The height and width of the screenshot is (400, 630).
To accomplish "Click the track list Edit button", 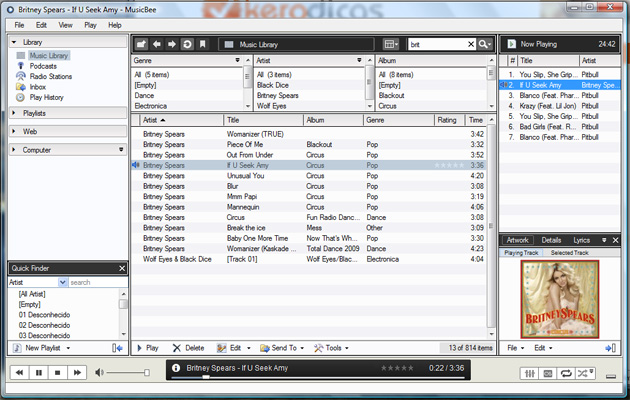I will [229, 348].
